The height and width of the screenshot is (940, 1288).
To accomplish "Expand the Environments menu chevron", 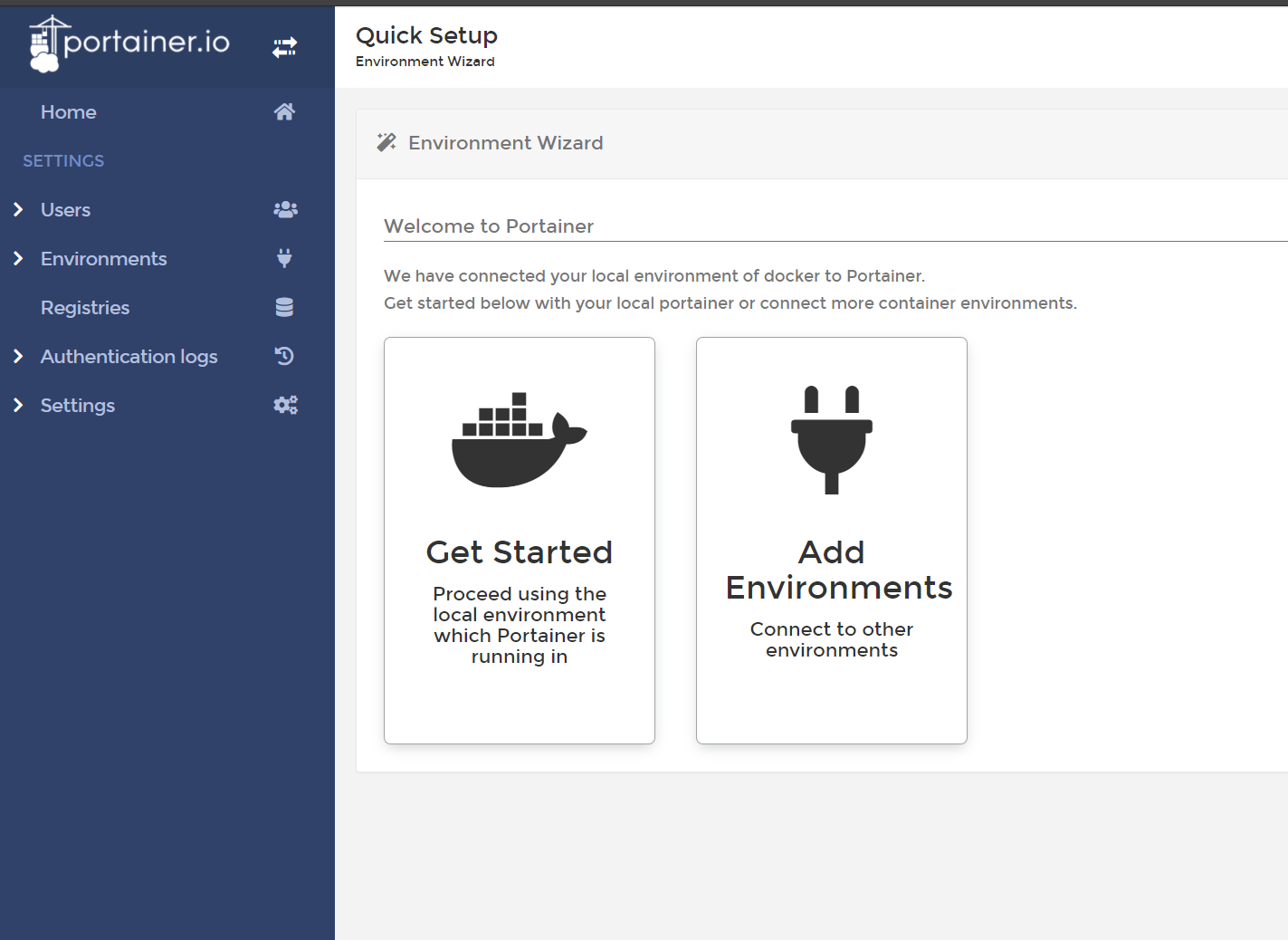I will (18, 258).
